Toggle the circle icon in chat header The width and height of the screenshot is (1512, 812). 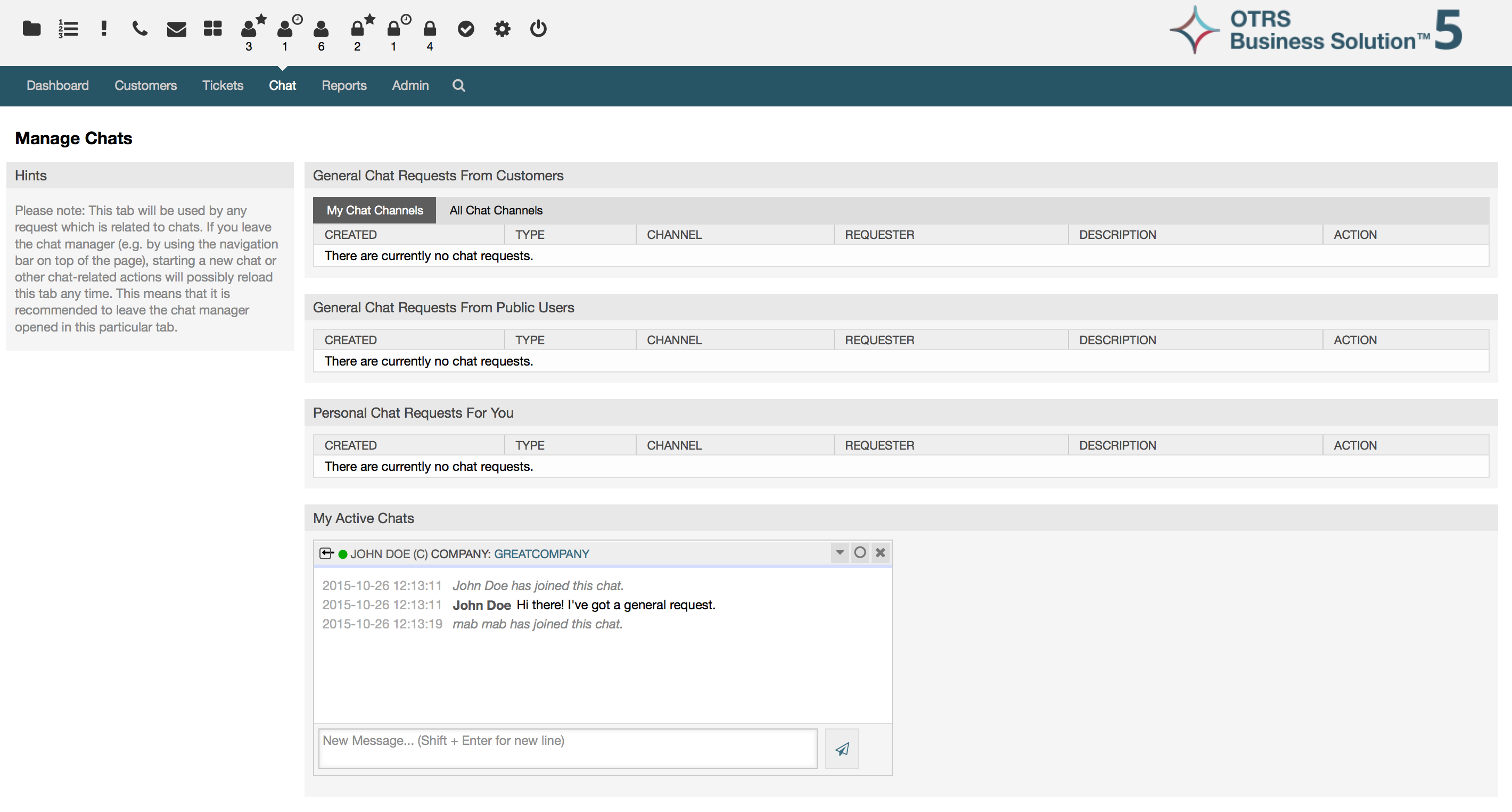pos(860,552)
